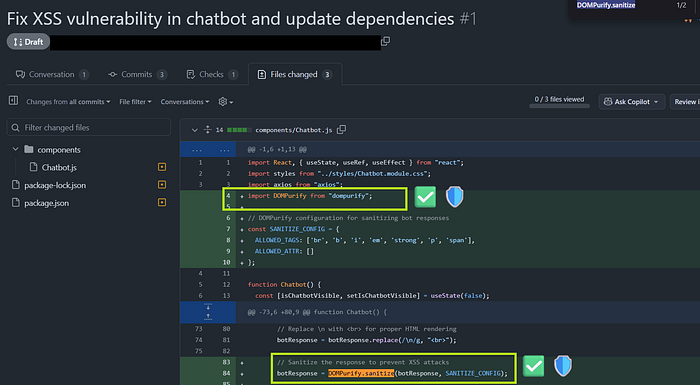Switch to the Checks tab
This screenshot has width=700, height=385.
click(212, 74)
